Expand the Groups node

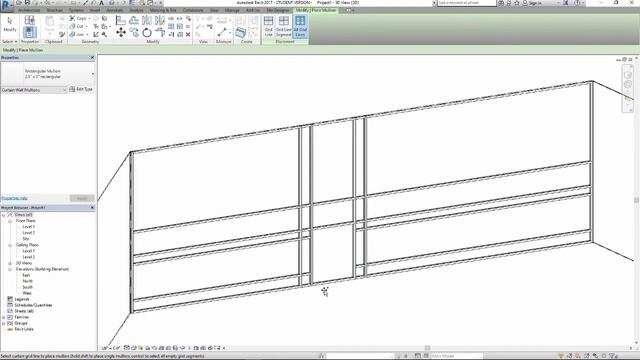[4, 323]
